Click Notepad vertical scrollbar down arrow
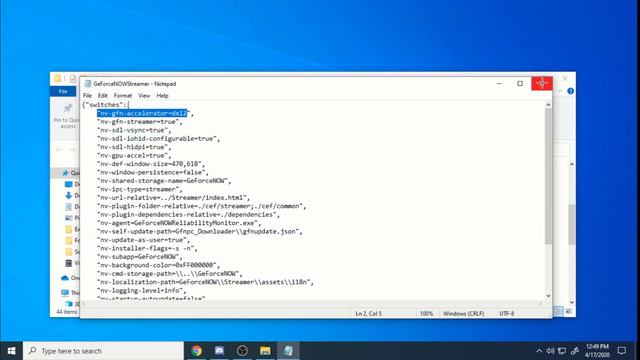 [x=548, y=296]
